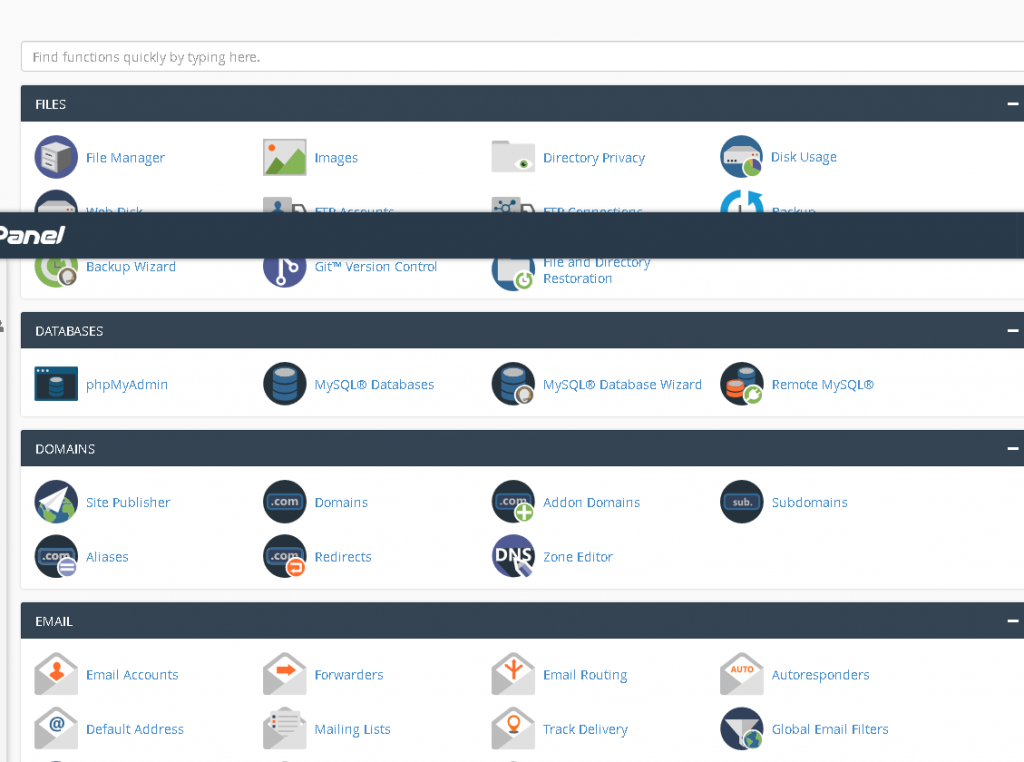1024x762 pixels.
Task: Follow the 'Git™ Version Control' text link
Action: (x=376, y=266)
